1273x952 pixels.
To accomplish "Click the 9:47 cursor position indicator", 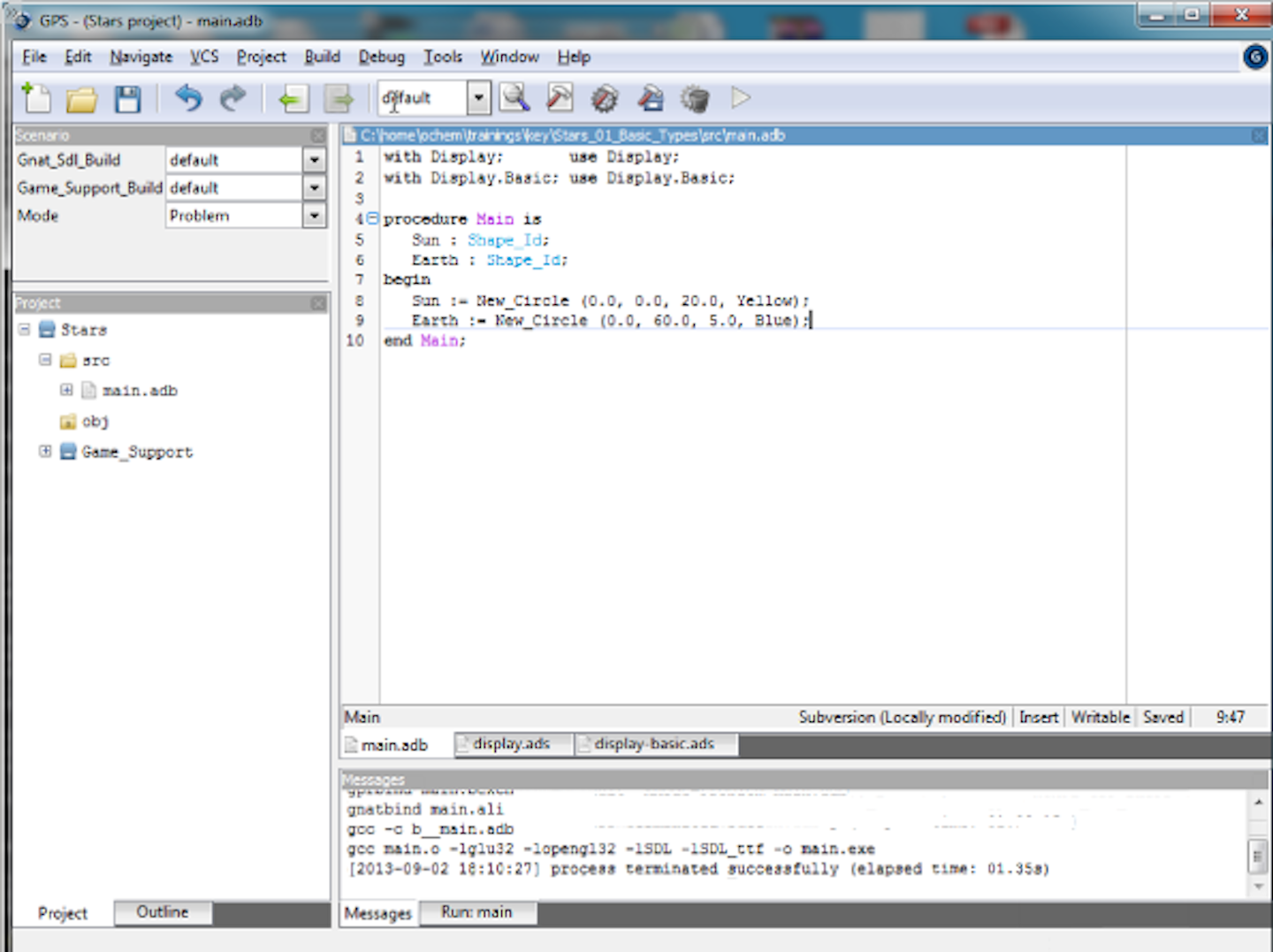I will click(x=1230, y=717).
